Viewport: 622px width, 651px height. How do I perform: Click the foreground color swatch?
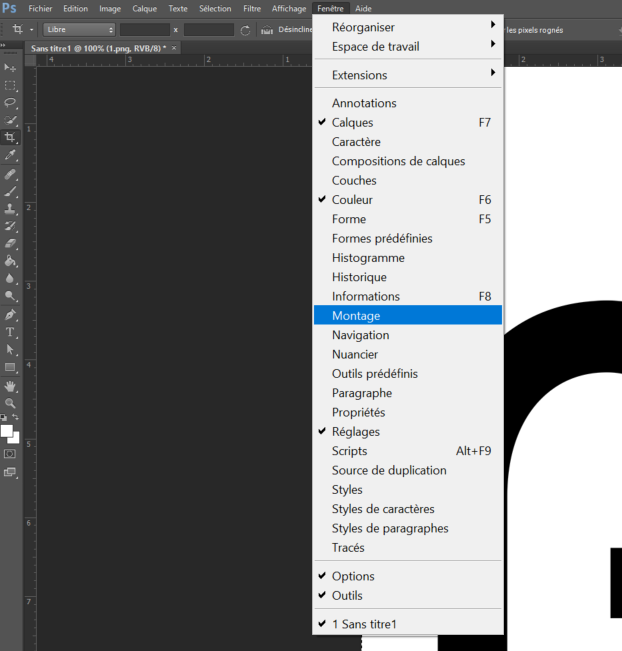[6, 431]
